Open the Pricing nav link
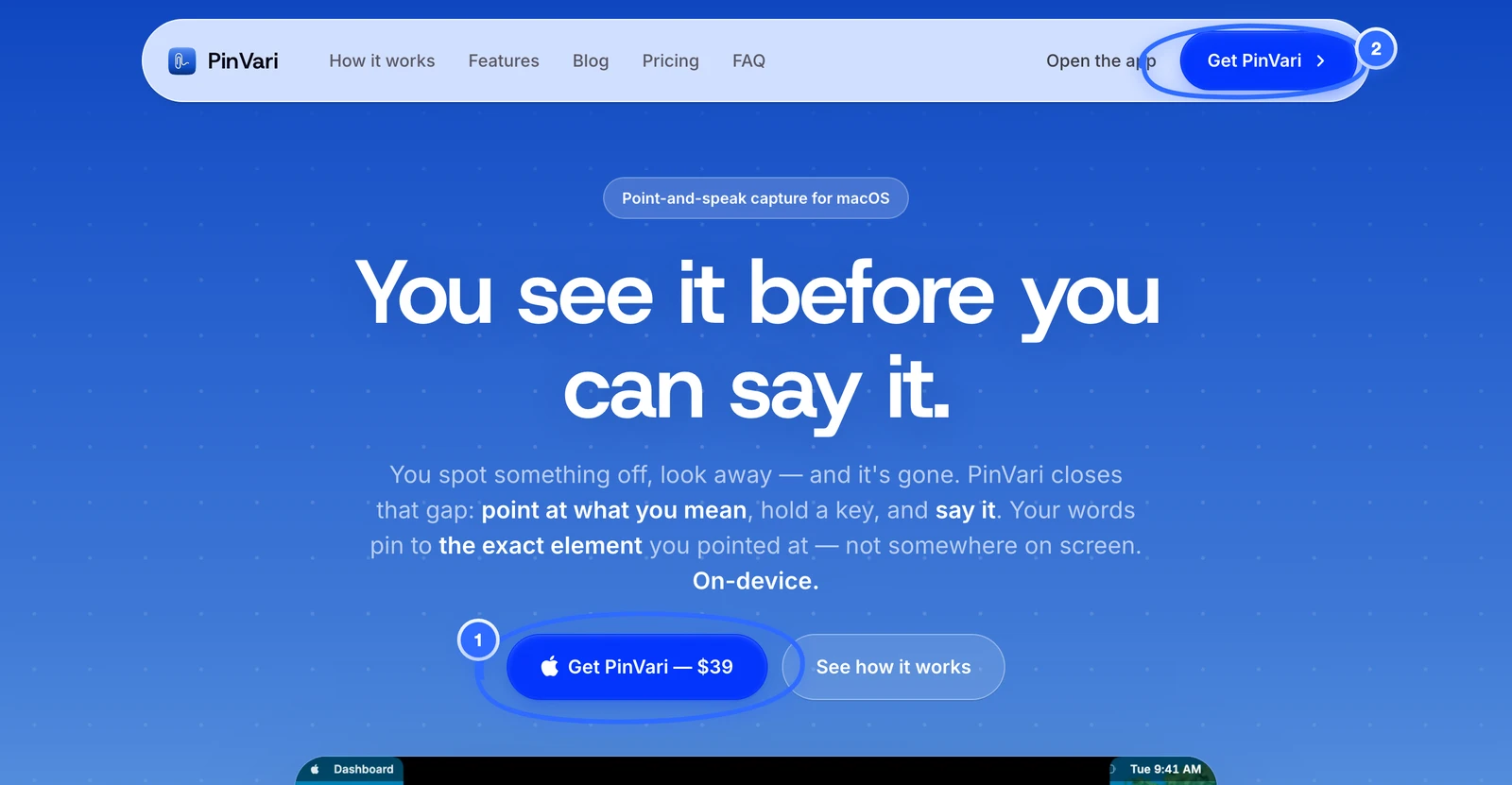 [671, 60]
